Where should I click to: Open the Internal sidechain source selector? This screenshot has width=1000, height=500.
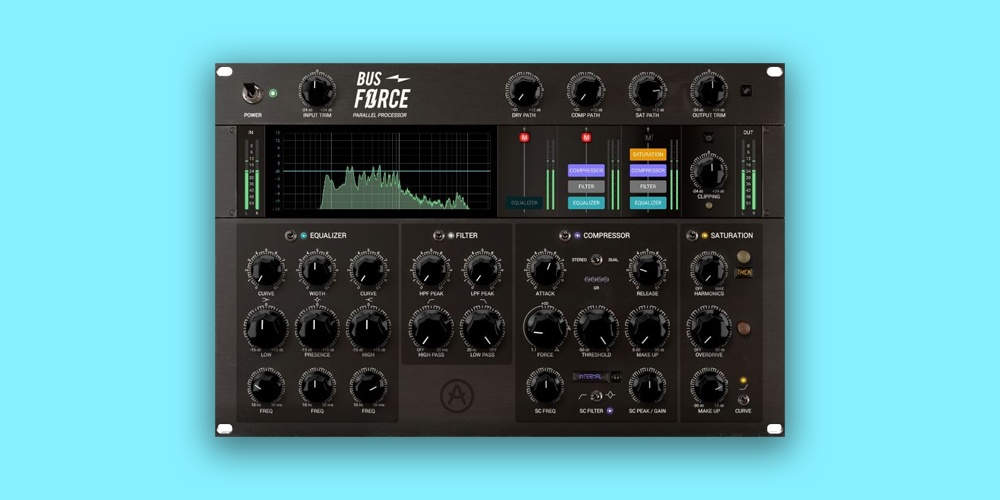click(x=590, y=376)
